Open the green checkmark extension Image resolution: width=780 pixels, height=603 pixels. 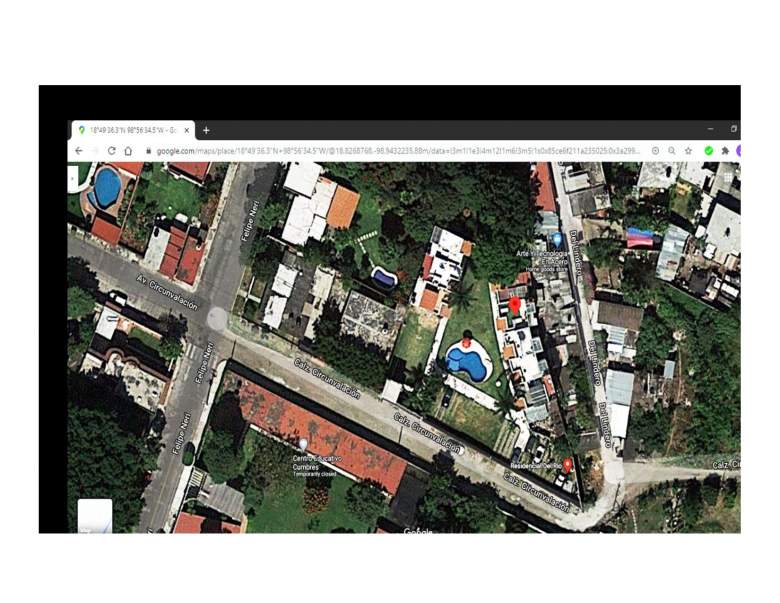[x=708, y=151]
